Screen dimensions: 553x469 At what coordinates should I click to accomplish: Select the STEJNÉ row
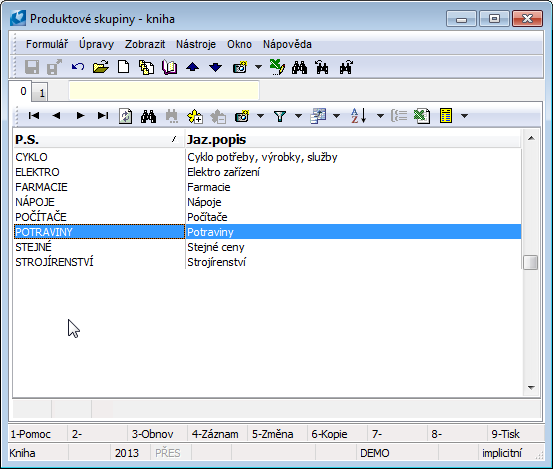[267, 247]
